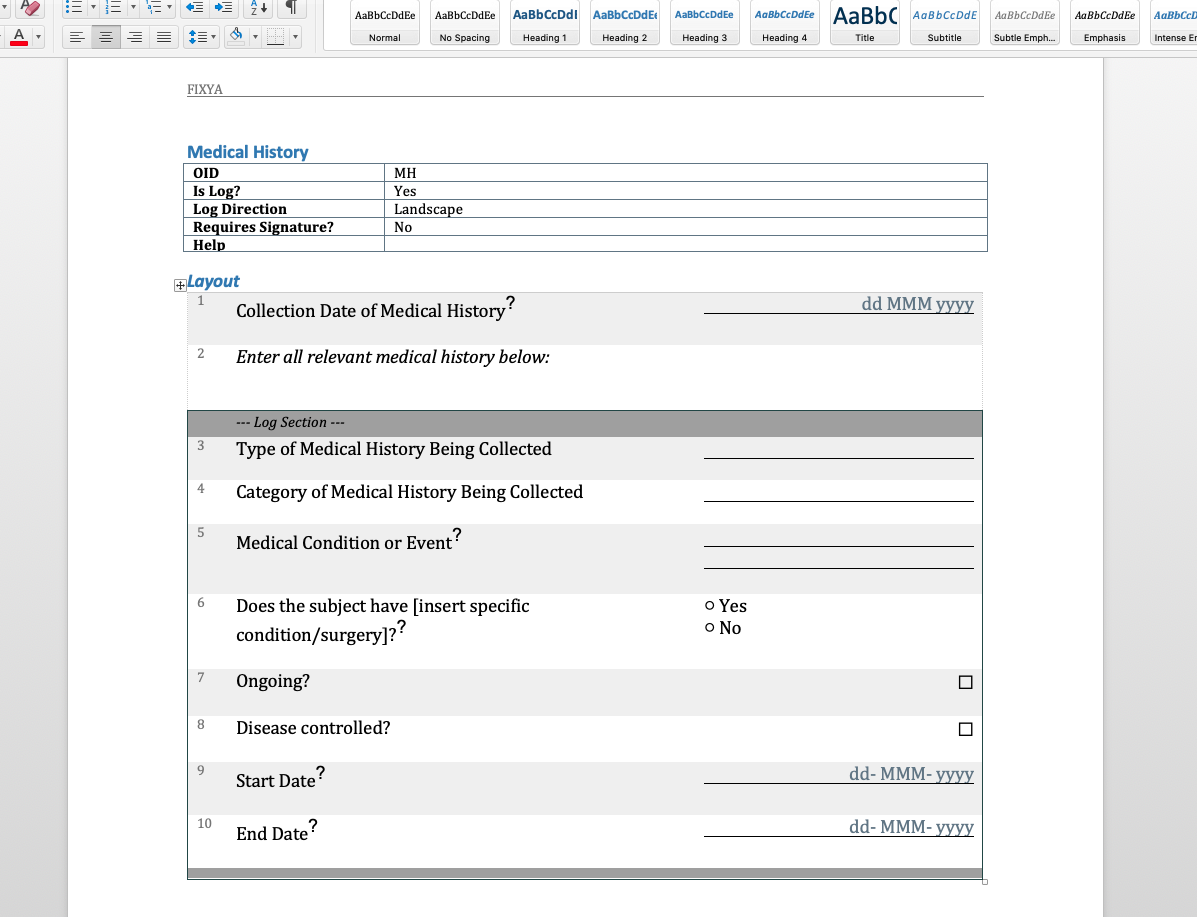Tick the Disease controlled? checkbox

click(966, 729)
